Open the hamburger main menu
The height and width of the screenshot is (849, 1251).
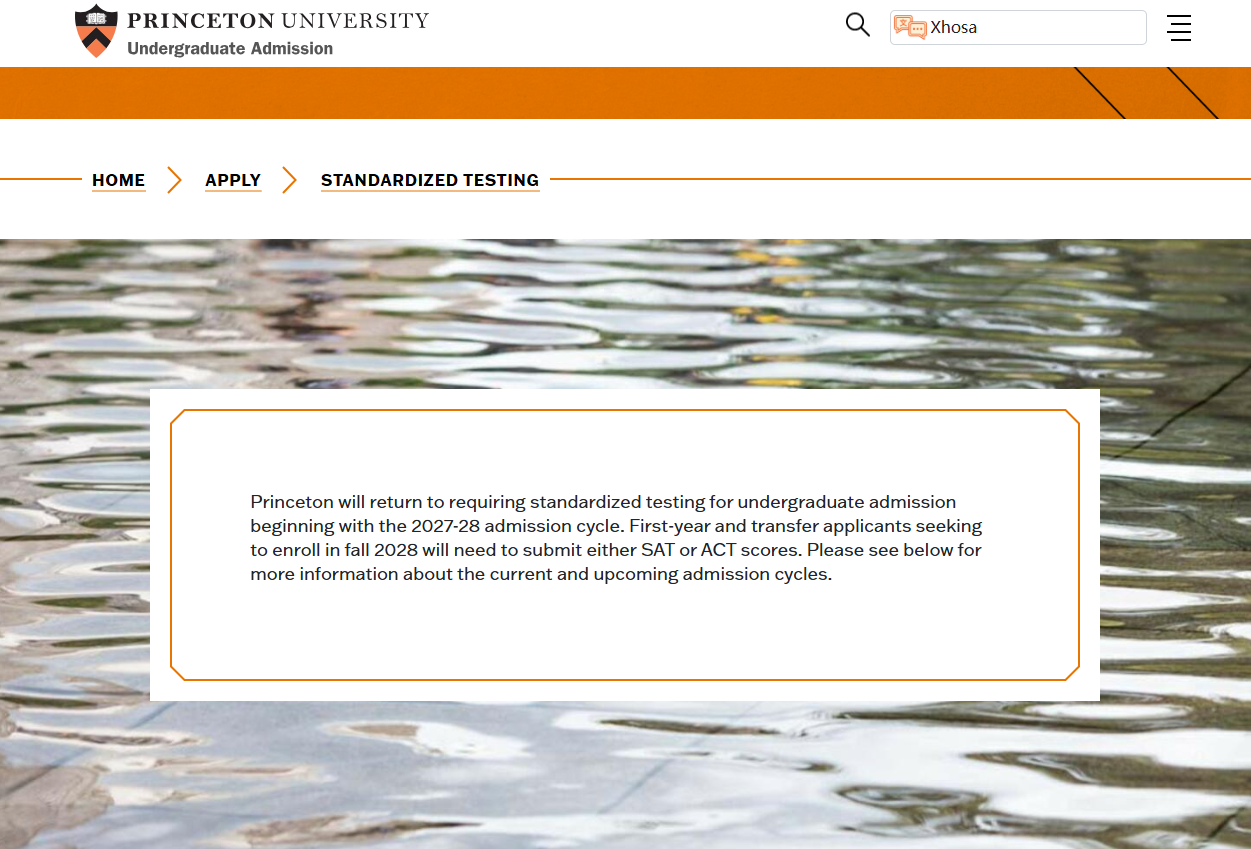pyautogui.click(x=1179, y=28)
